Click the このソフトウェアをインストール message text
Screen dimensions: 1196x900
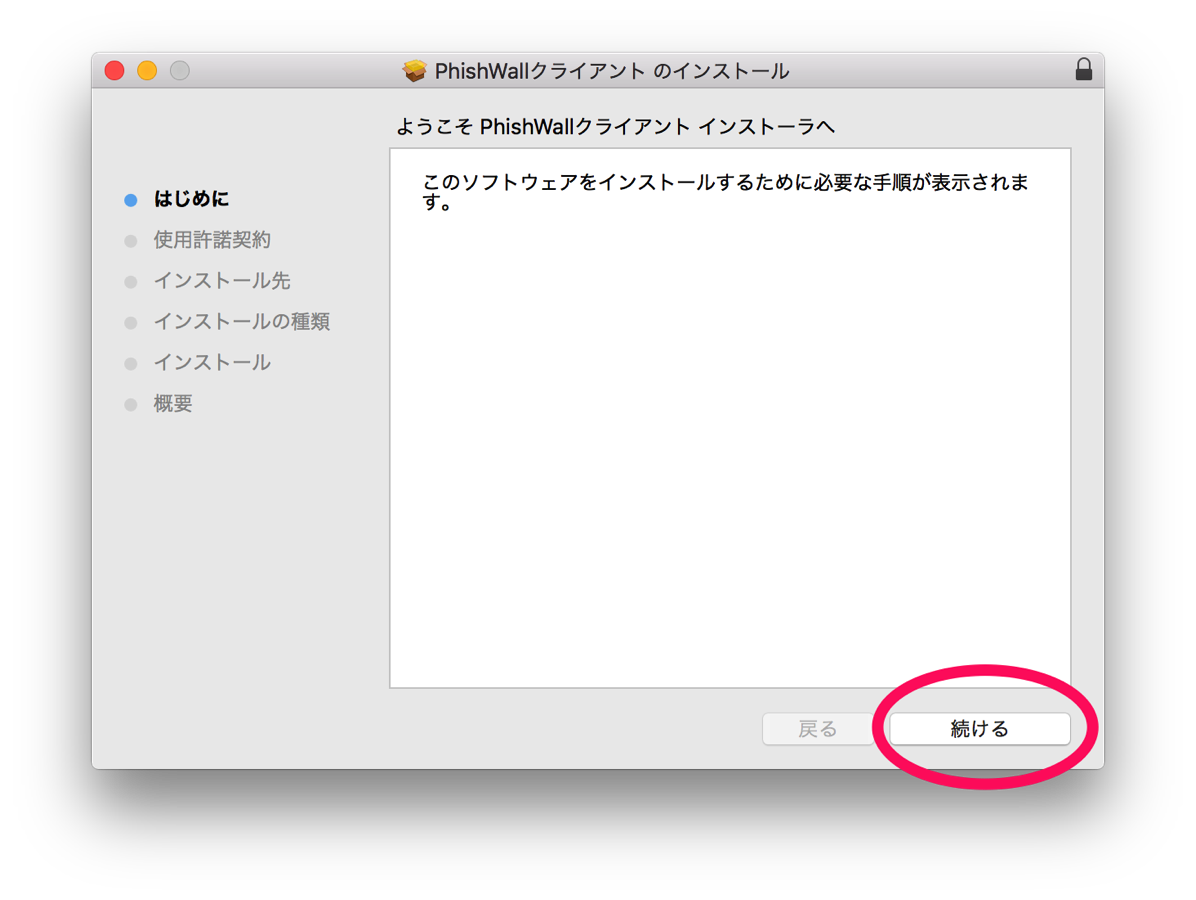tap(725, 192)
